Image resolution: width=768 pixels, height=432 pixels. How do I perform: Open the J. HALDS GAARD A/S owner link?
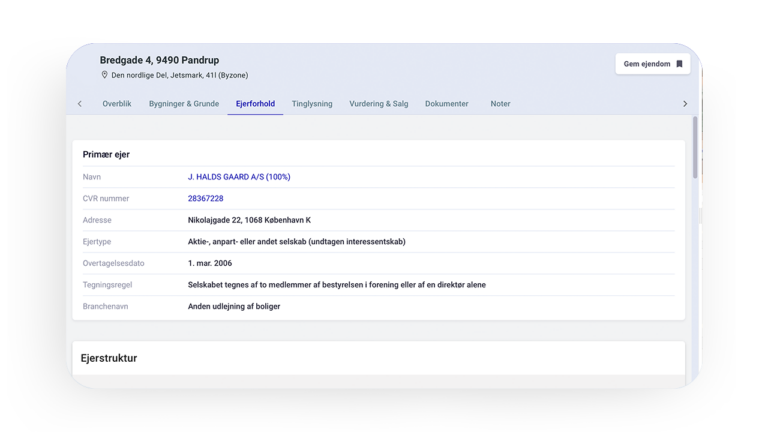pyautogui.click(x=239, y=177)
